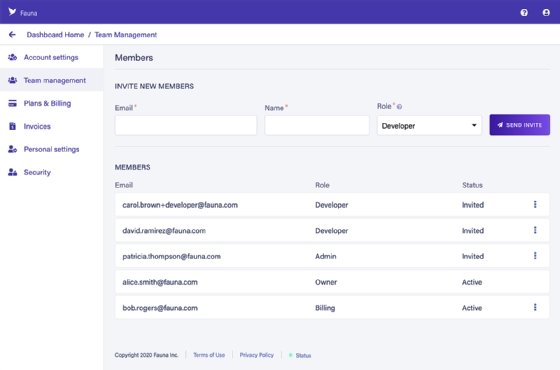Click the Role info tooltip icon
The image size is (560, 370).
click(399, 107)
